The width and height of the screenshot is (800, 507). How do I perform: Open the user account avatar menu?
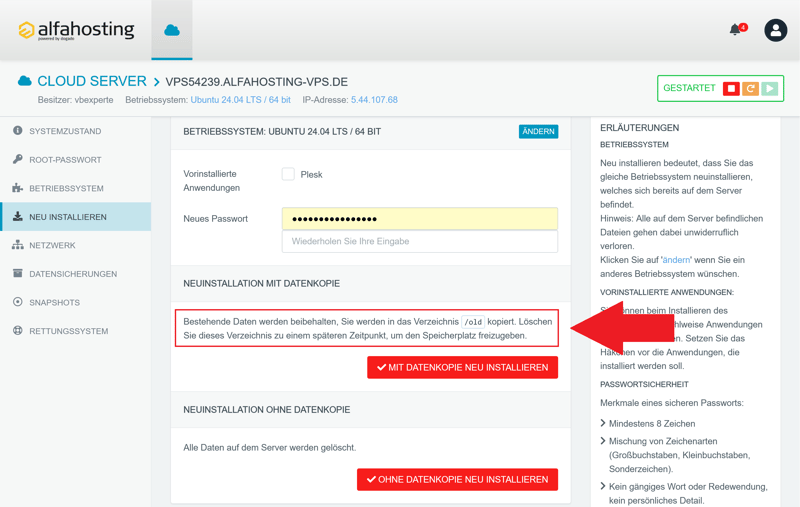pyautogui.click(x=775, y=31)
